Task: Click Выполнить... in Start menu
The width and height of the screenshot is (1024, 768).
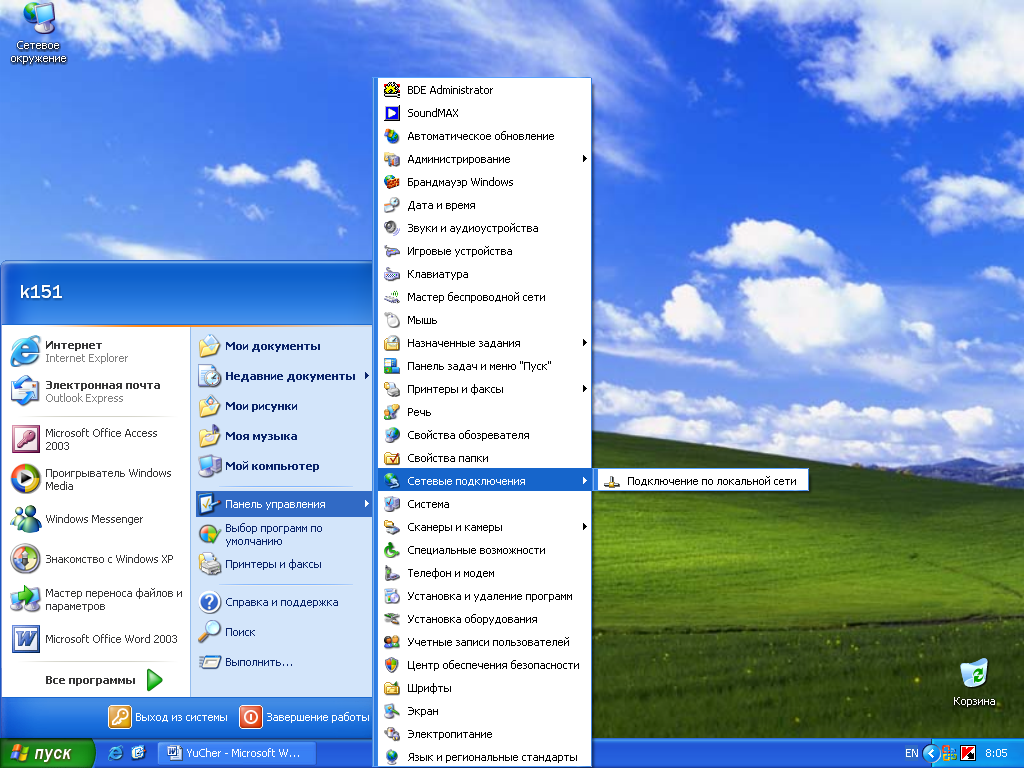Action: (x=283, y=662)
